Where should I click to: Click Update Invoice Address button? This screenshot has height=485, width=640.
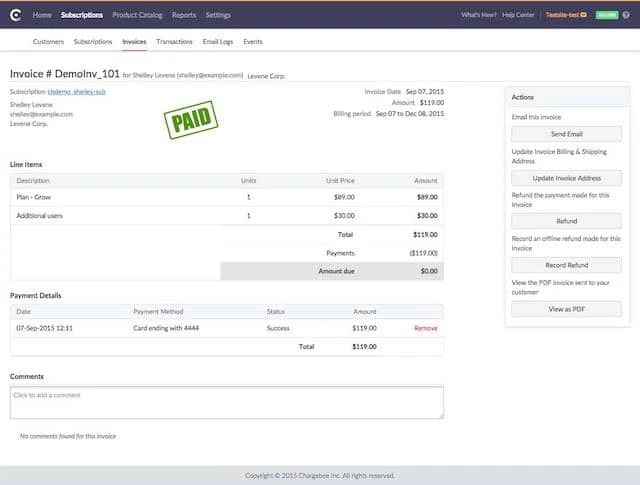click(567, 178)
